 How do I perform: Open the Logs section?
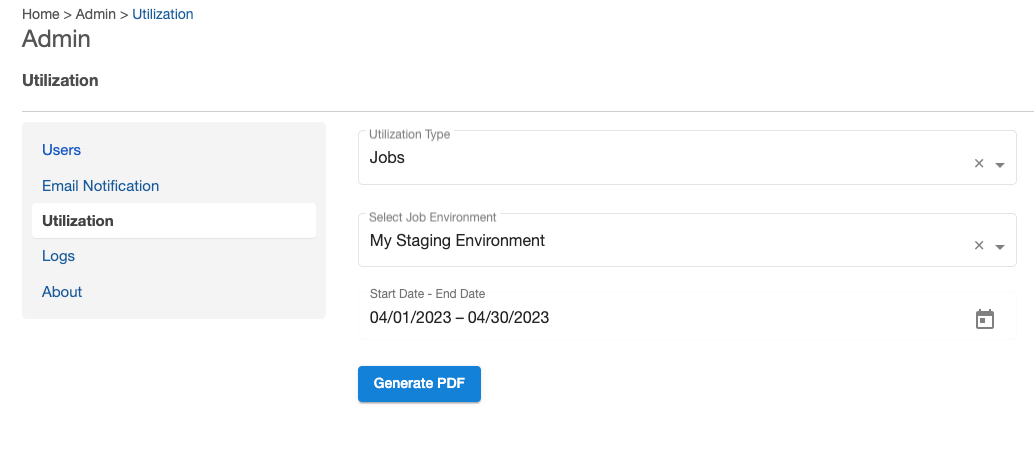click(x=58, y=256)
